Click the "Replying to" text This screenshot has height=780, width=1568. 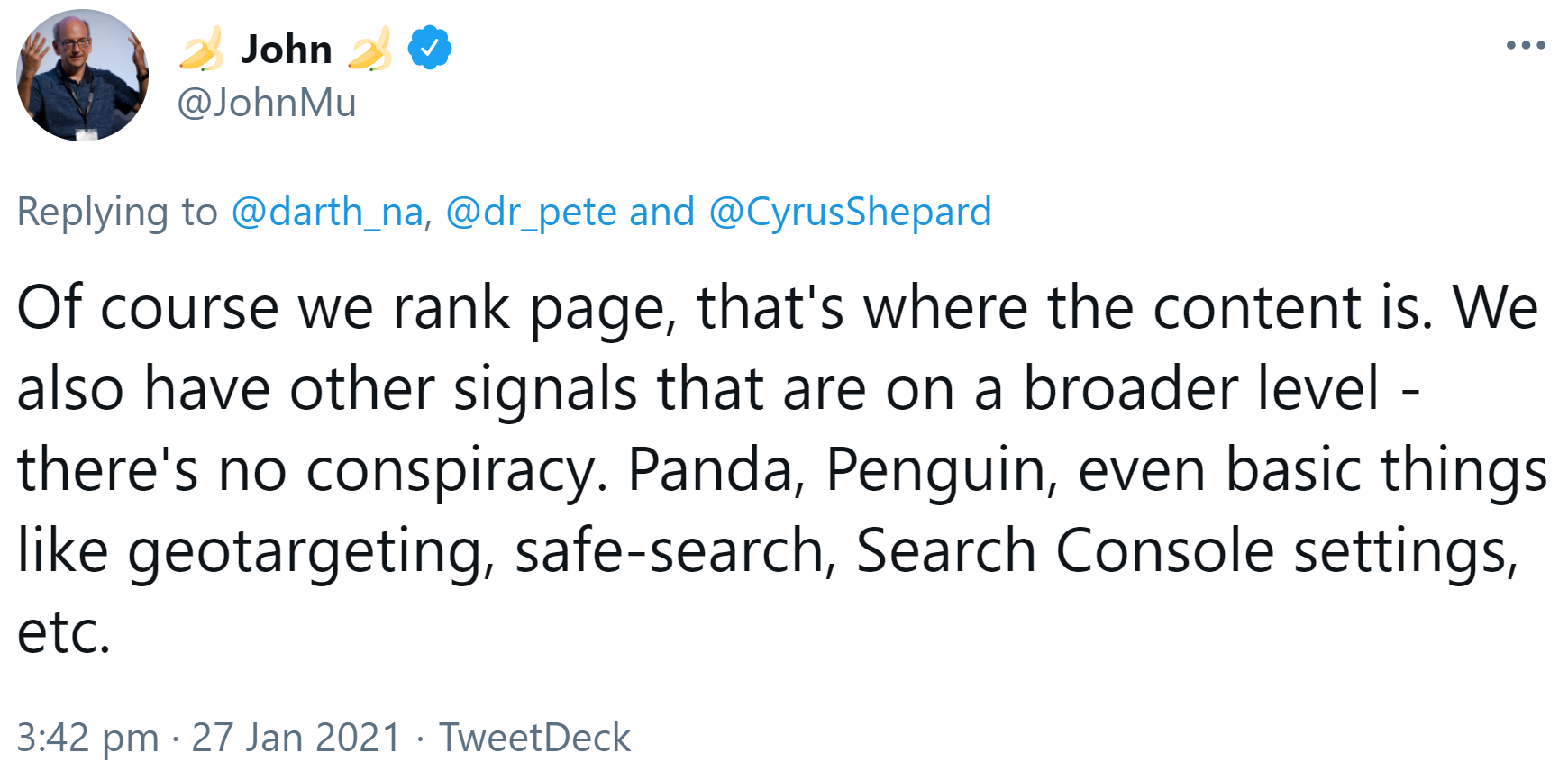click(x=117, y=213)
